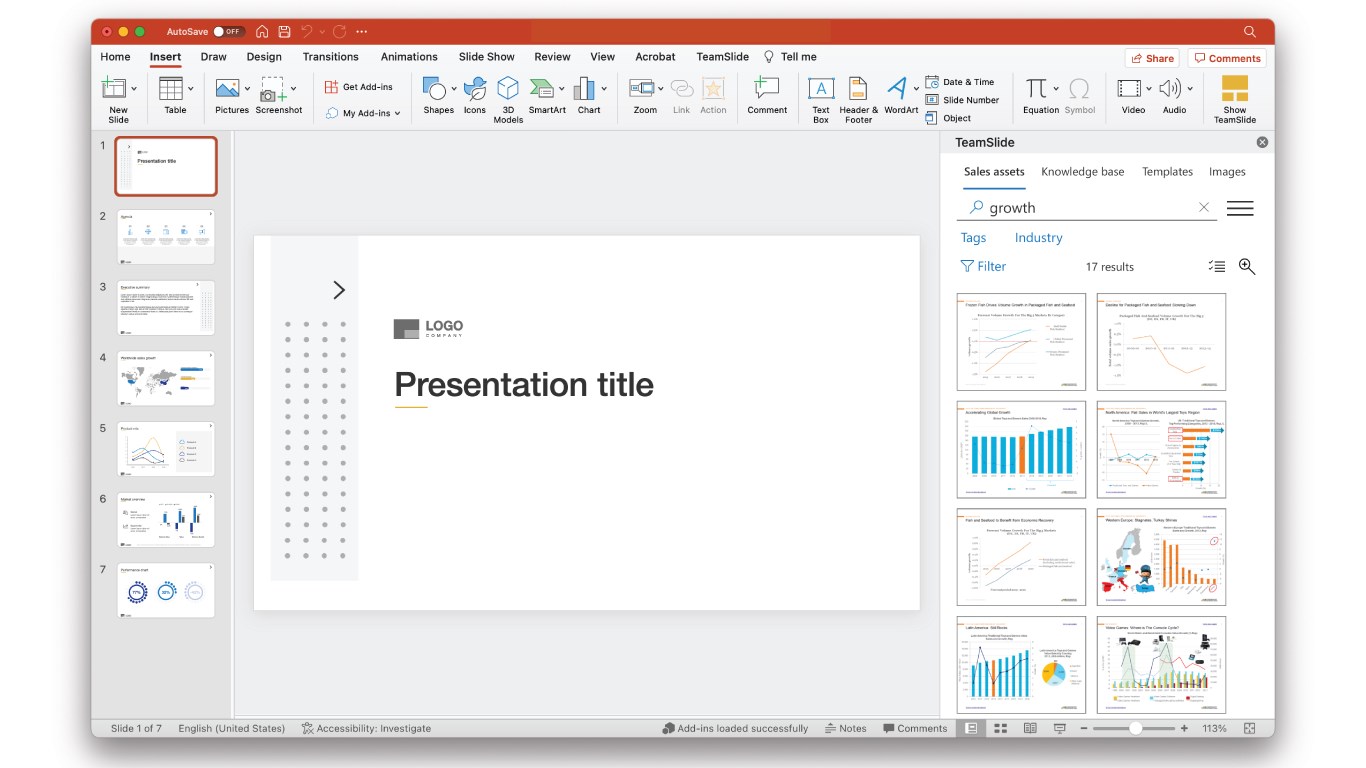Open the Filter option in TeamSlide
This screenshot has height=768, width=1366.
pyautogui.click(x=983, y=266)
